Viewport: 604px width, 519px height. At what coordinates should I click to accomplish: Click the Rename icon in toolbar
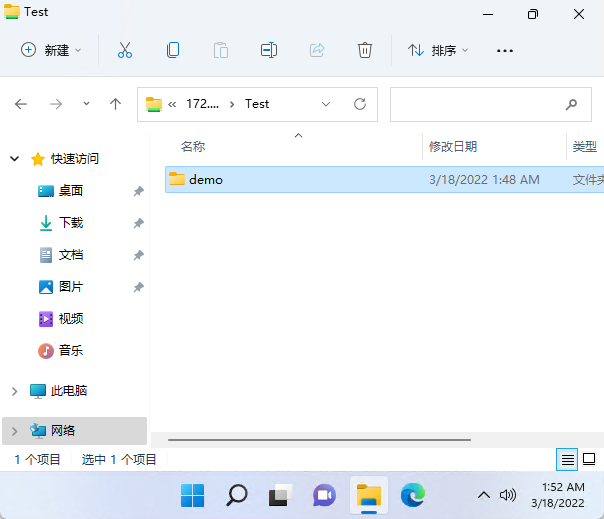point(269,50)
